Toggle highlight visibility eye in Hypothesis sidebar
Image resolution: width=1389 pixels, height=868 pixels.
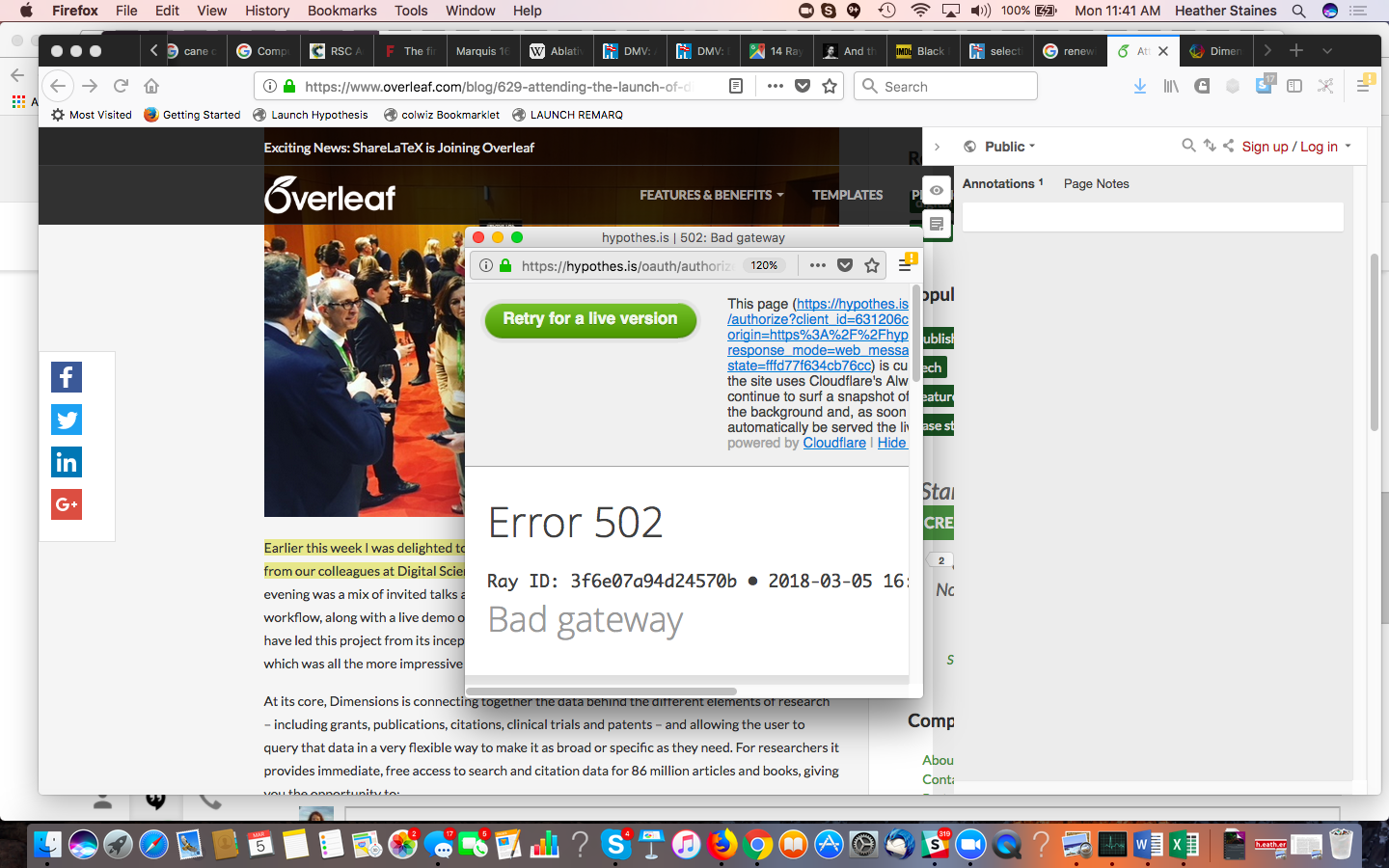pyautogui.click(x=937, y=190)
